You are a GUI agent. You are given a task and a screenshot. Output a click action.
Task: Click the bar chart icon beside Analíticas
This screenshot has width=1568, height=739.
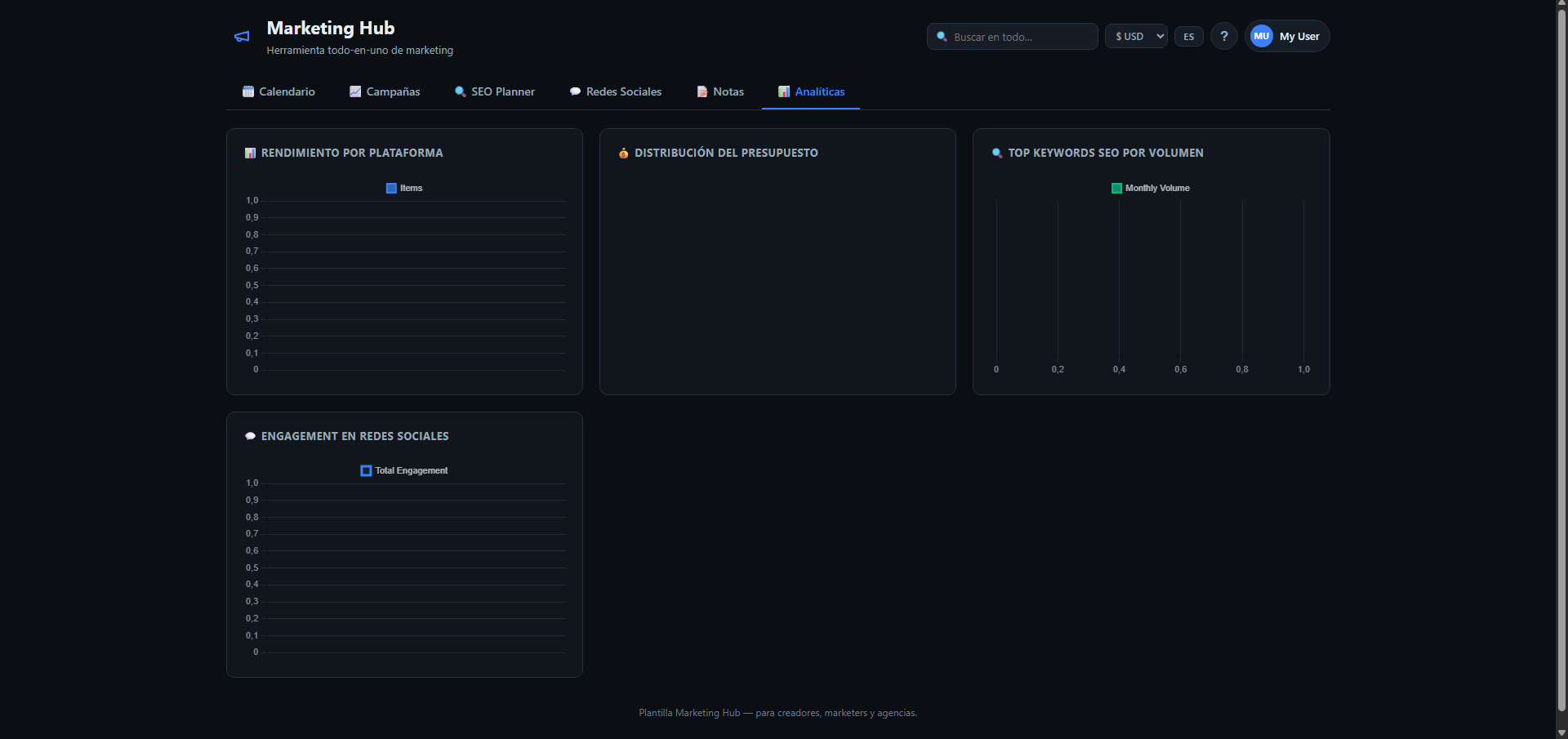click(x=784, y=91)
